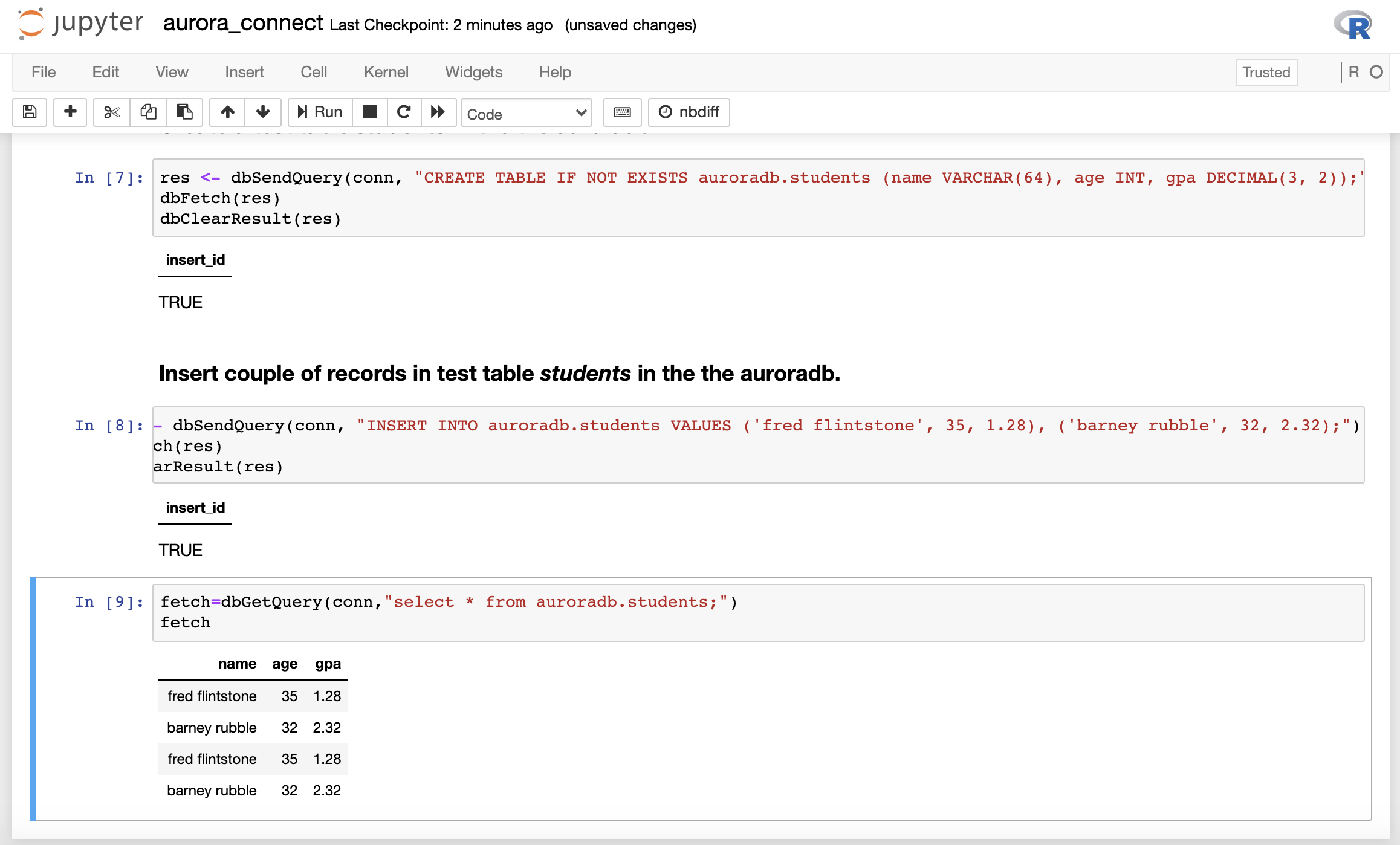Click into the In [9] dbGetQuery cell

pyautogui.click(x=758, y=612)
